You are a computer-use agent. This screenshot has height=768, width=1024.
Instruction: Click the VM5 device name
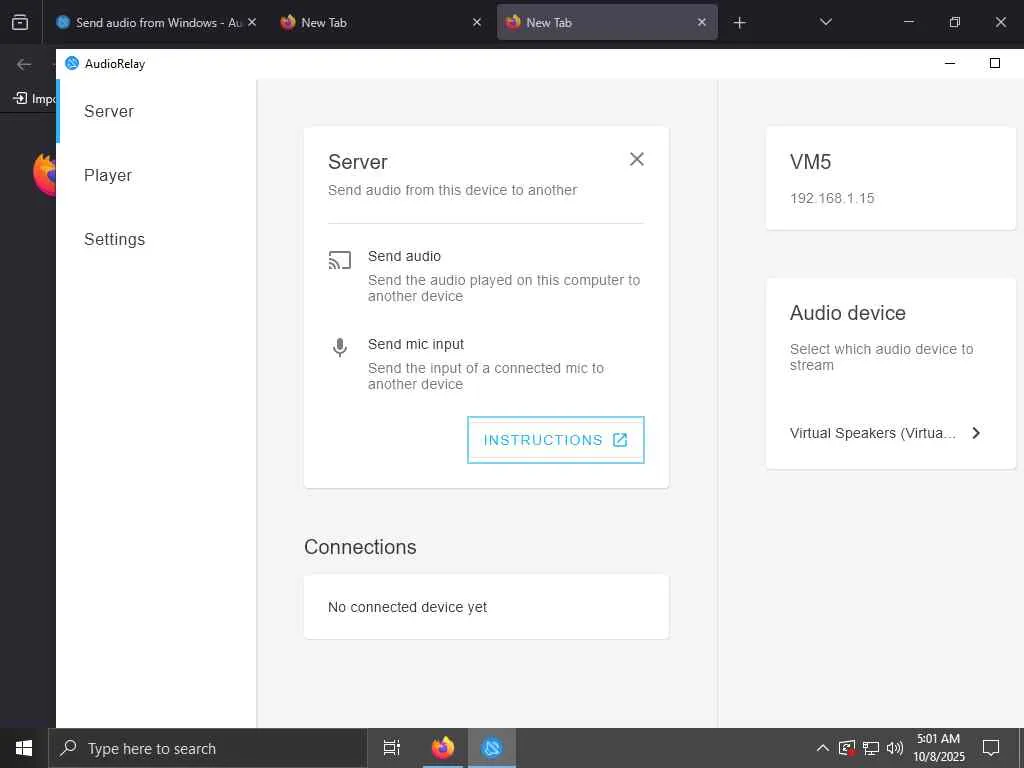(x=810, y=162)
